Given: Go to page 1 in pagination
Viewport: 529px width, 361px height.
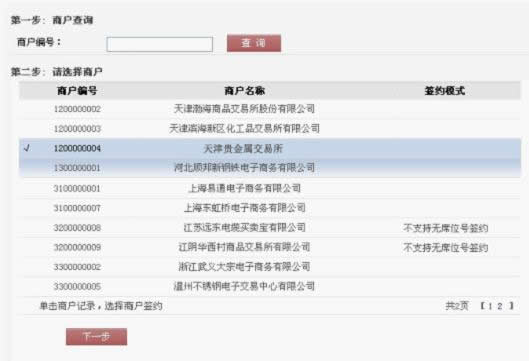Looking at the screenshot, I should pos(490,306).
